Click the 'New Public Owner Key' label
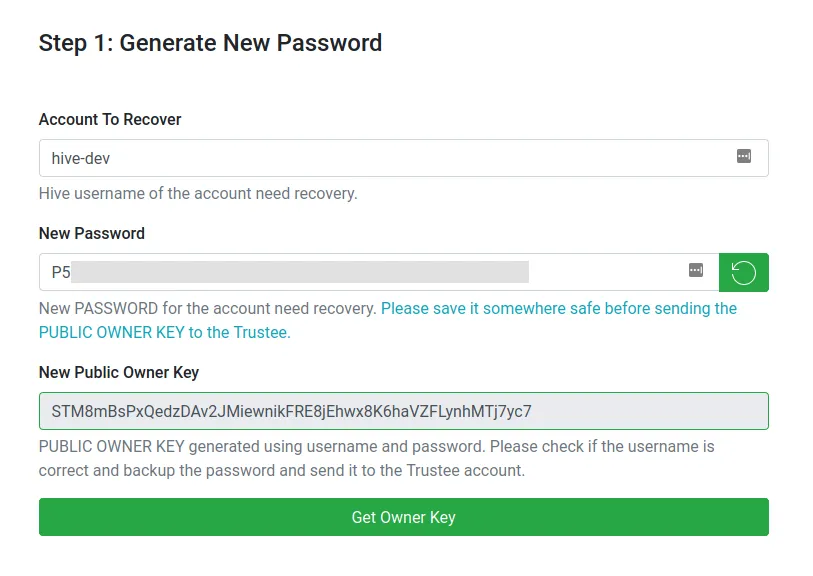Viewport: 813px width, 576px height. click(x=119, y=372)
